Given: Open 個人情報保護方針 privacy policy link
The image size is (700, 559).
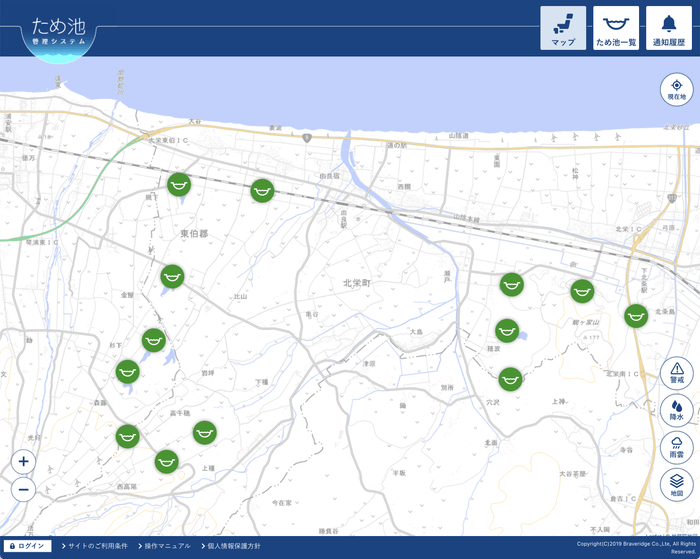Looking at the screenshot, I should [232, 546].
